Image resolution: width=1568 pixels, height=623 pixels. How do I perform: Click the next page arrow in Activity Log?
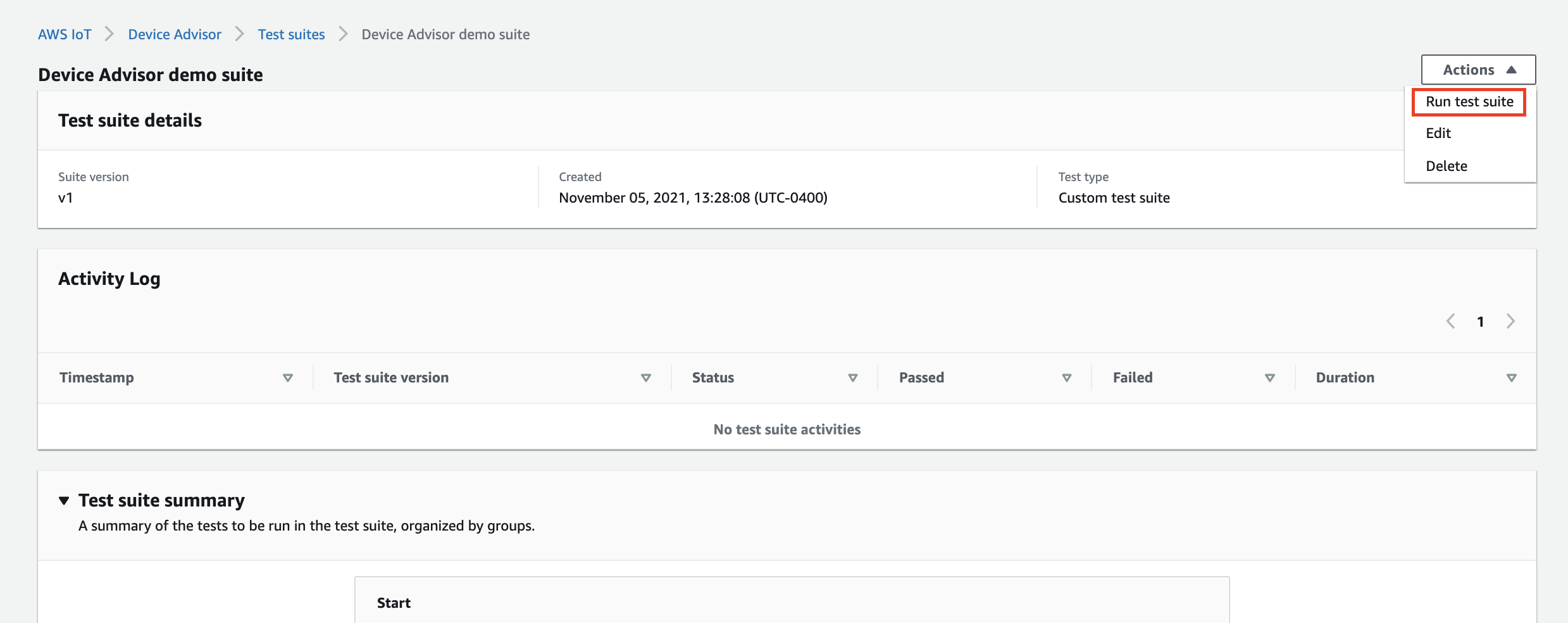1511,321
